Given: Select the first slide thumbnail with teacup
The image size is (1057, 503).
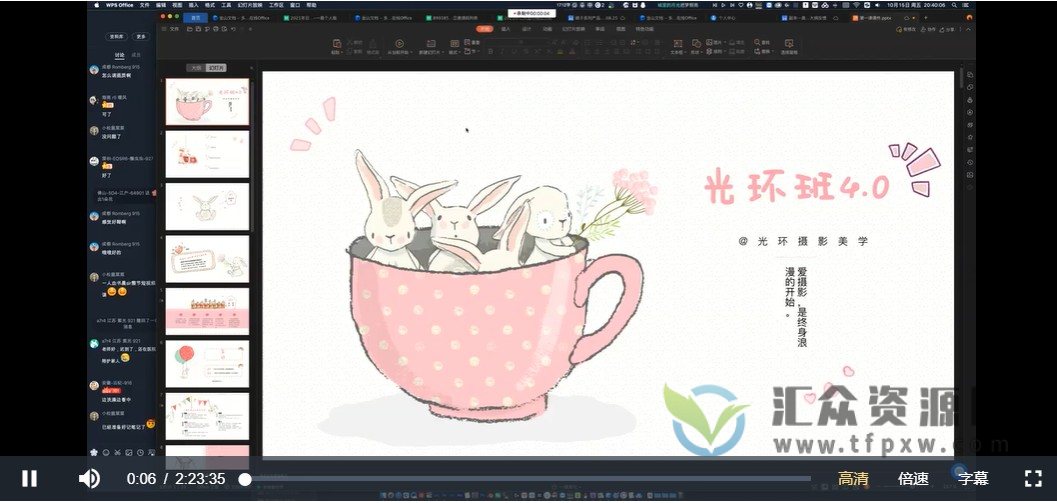Looking at the screenshot, I should tap(207, 102).
